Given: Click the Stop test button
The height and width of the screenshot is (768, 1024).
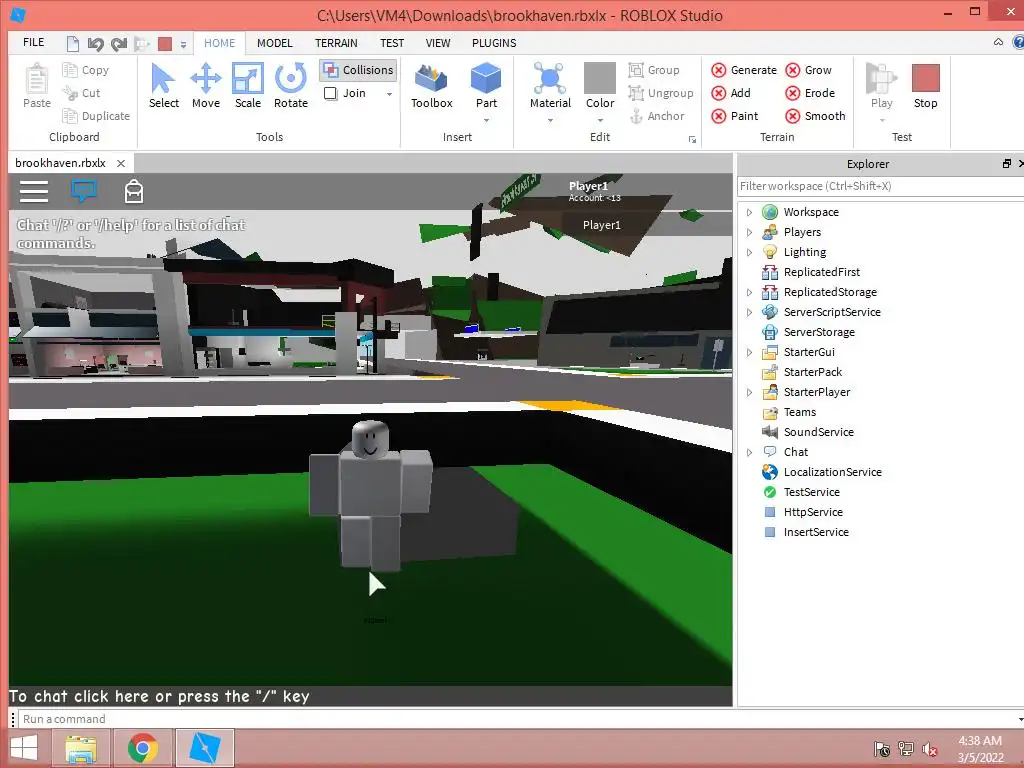Looking at the screenshot, I should [925, 86].
